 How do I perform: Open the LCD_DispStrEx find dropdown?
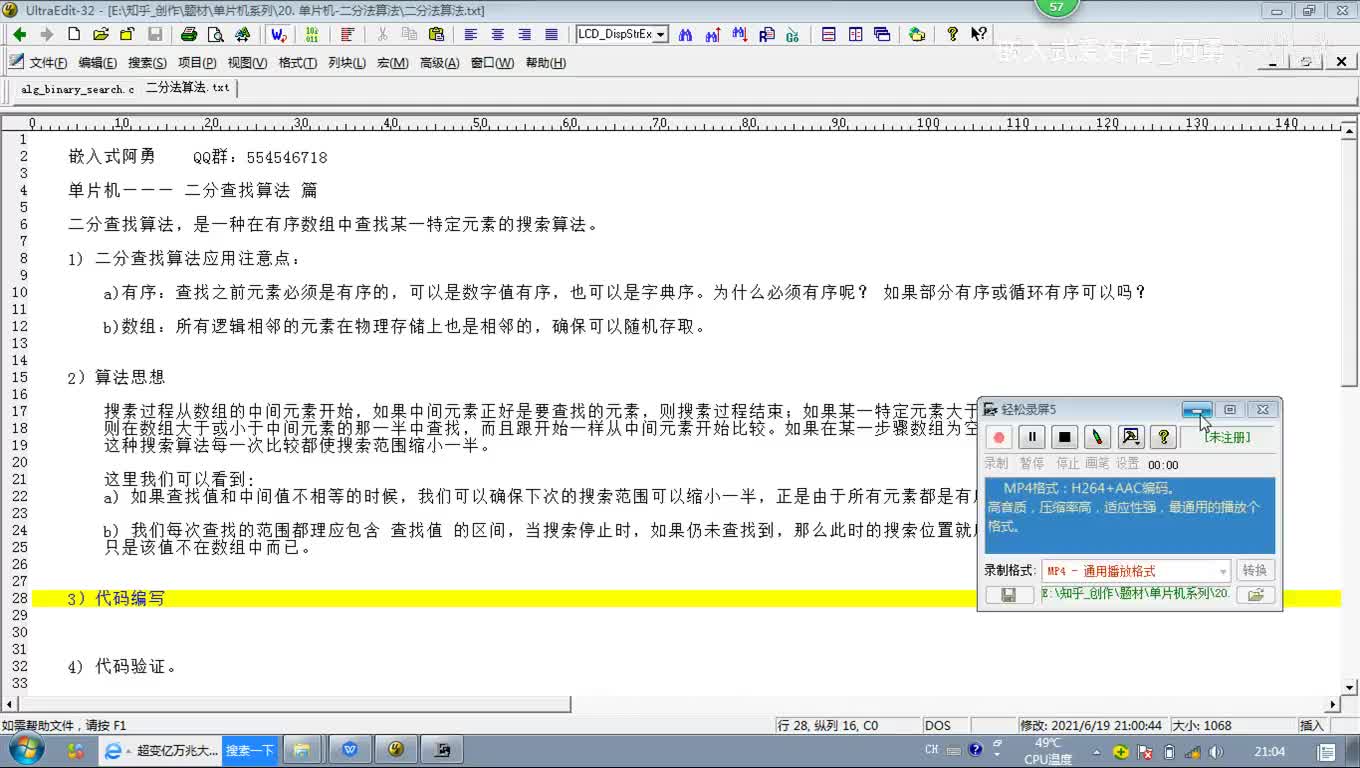click(661, 34)
